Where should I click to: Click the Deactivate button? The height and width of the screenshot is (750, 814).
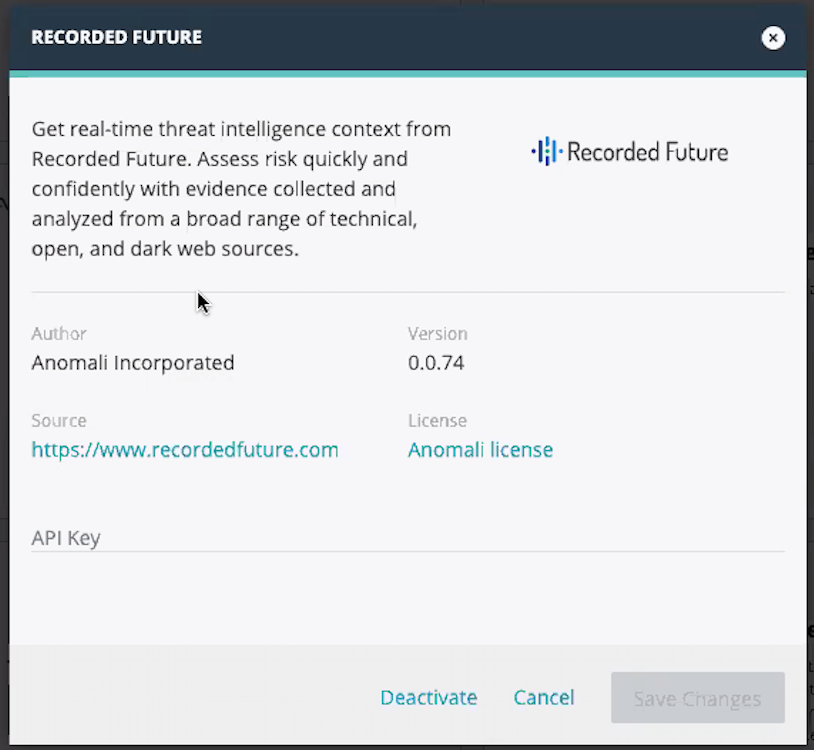428,698
